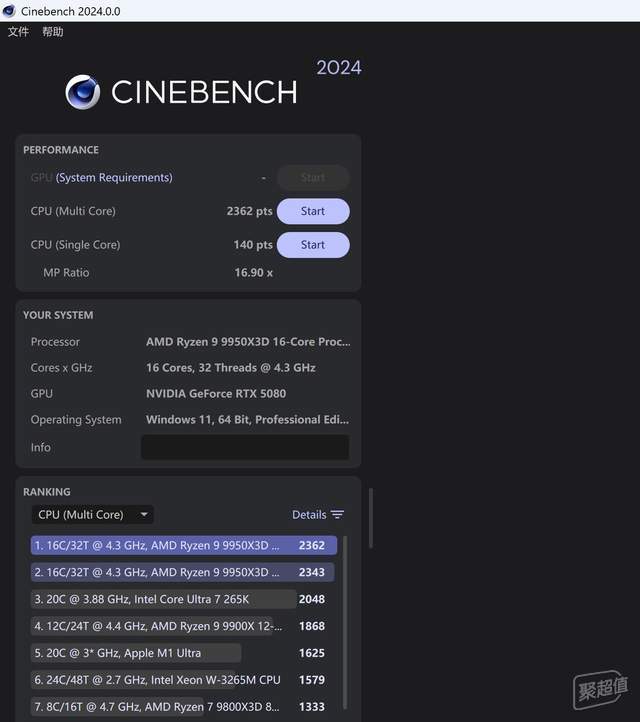Open the 帮助 menu
Image resolution: width=640 pixels, height=722 pixels.
(x=52, y=32)
